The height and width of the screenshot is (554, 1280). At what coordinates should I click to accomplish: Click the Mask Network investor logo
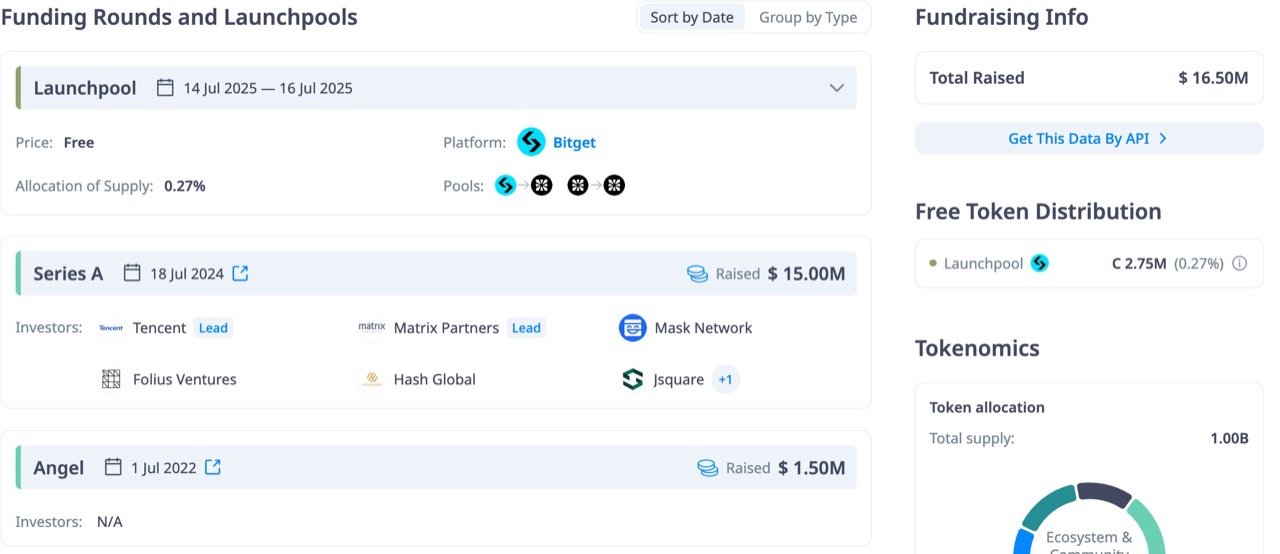click(633, 328)
